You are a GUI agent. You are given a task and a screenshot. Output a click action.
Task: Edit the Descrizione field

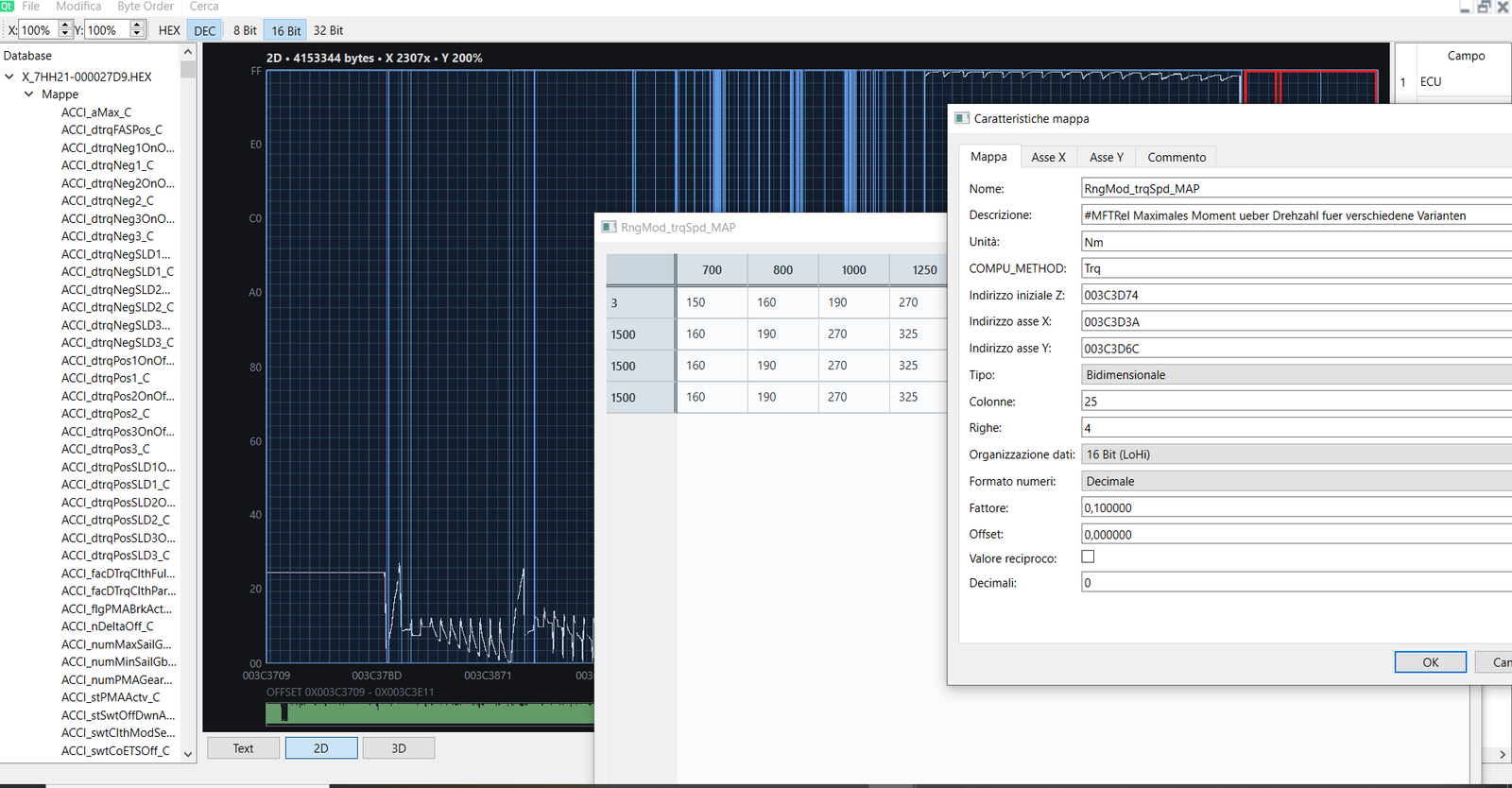1296,215
